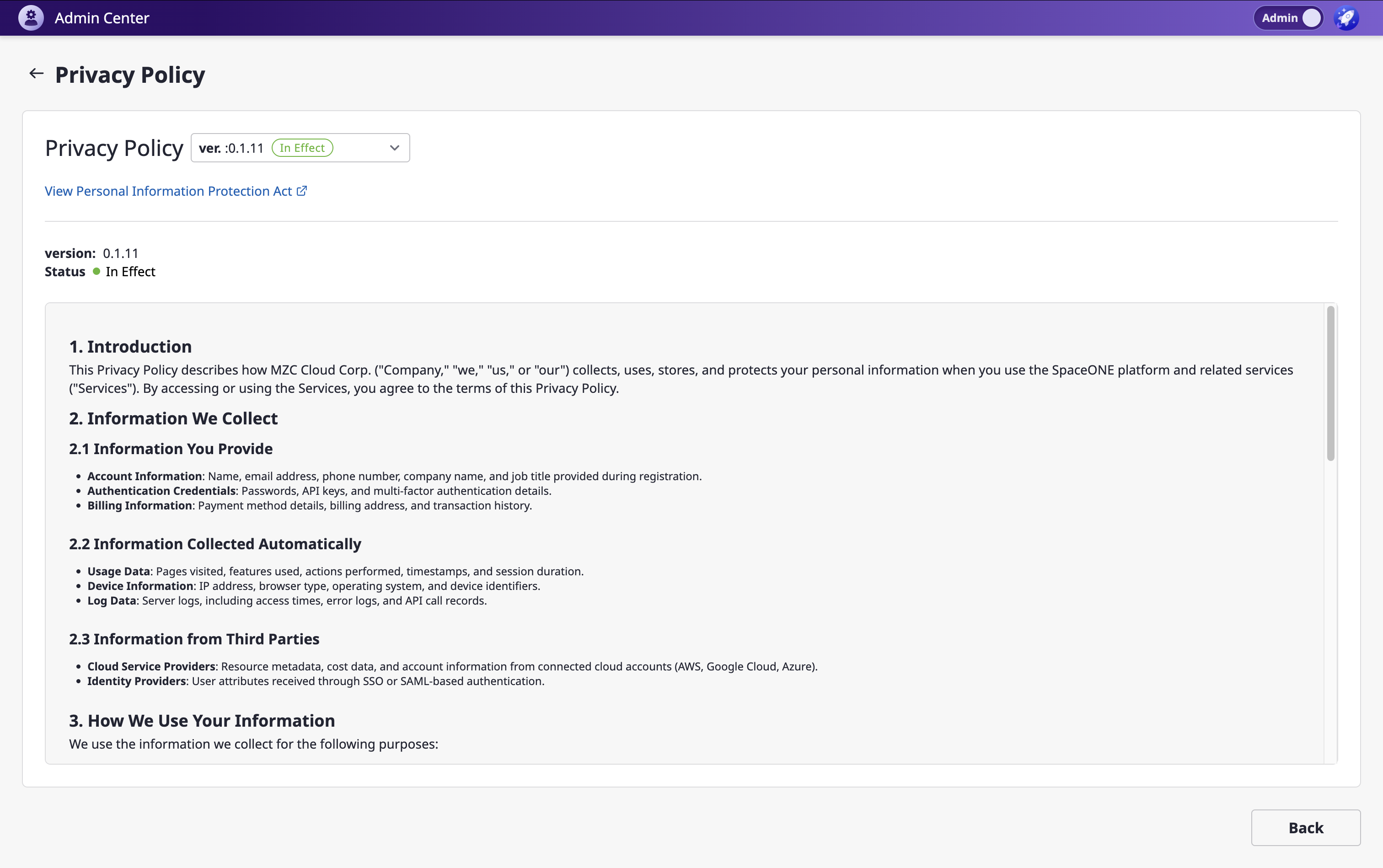This screenshot has height=868, width=1383.
Task: Open the View Personal Information Protection Act link
Action: coord(168,191)
